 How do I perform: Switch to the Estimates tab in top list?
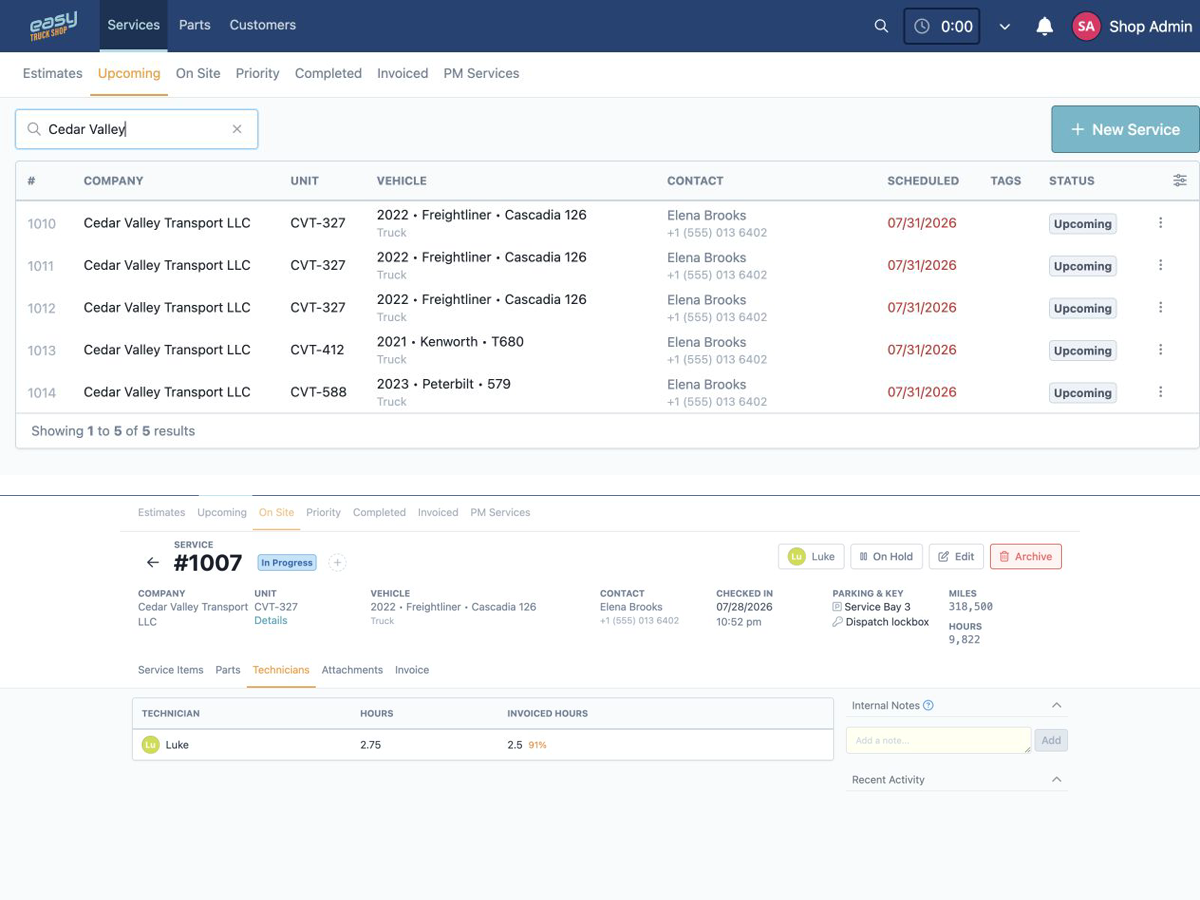click(52, 73)
